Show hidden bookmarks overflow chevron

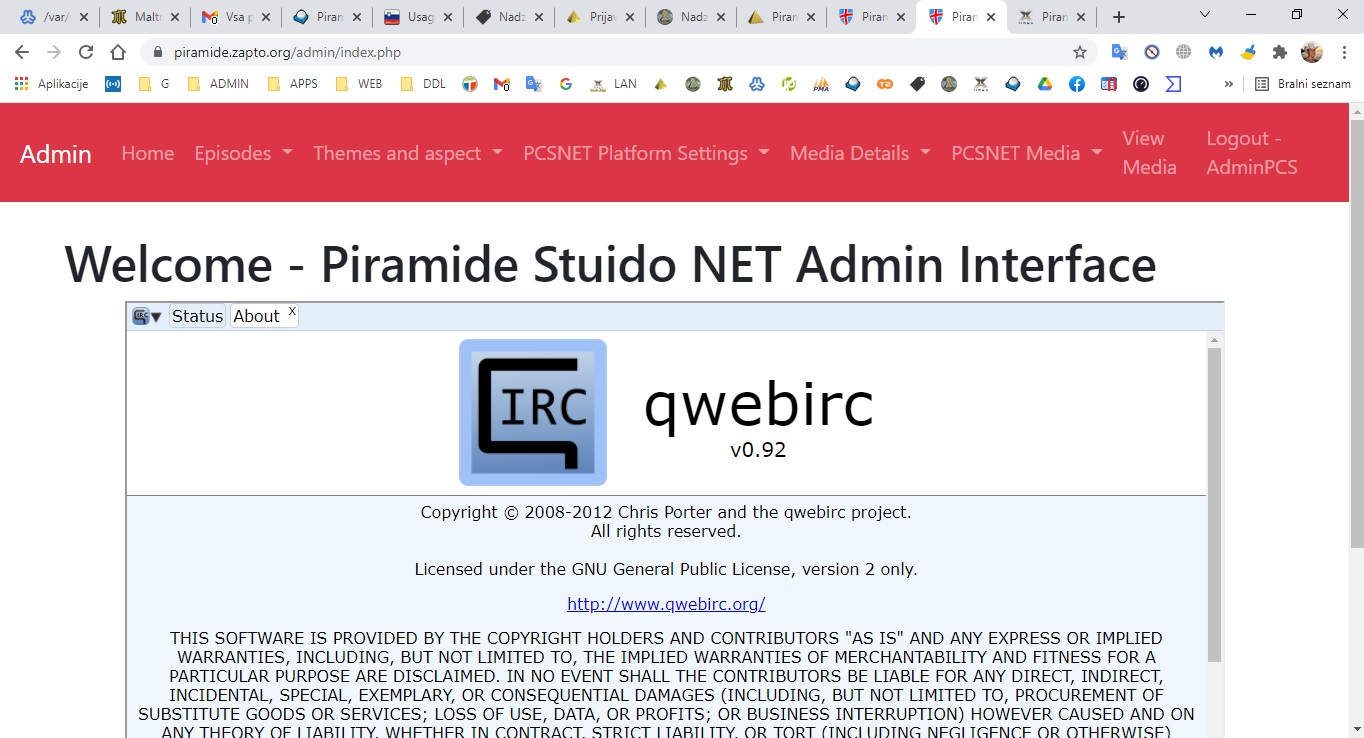[1229, 84]
